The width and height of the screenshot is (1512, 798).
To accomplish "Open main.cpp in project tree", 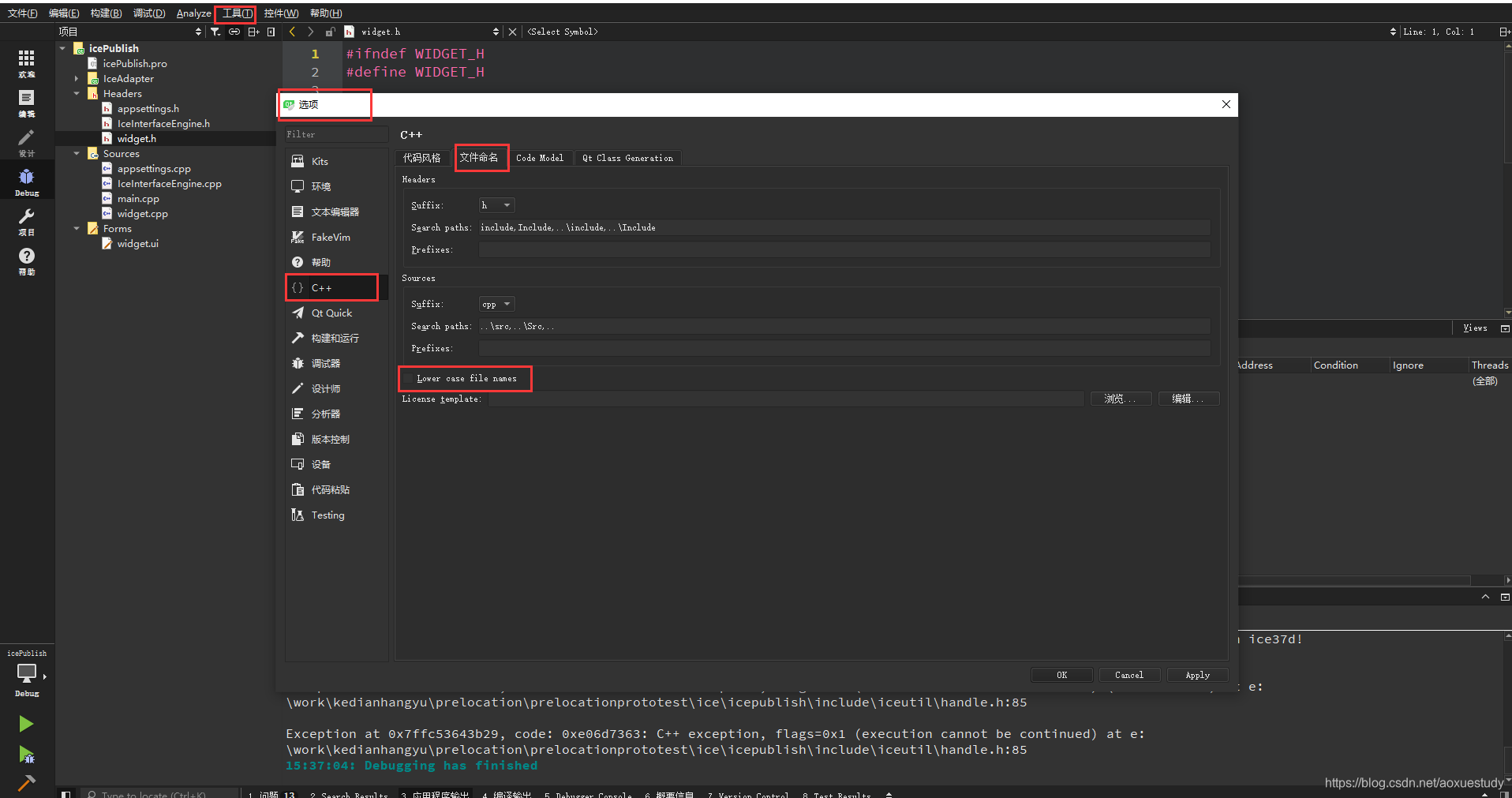I will (x=138, y=198).
